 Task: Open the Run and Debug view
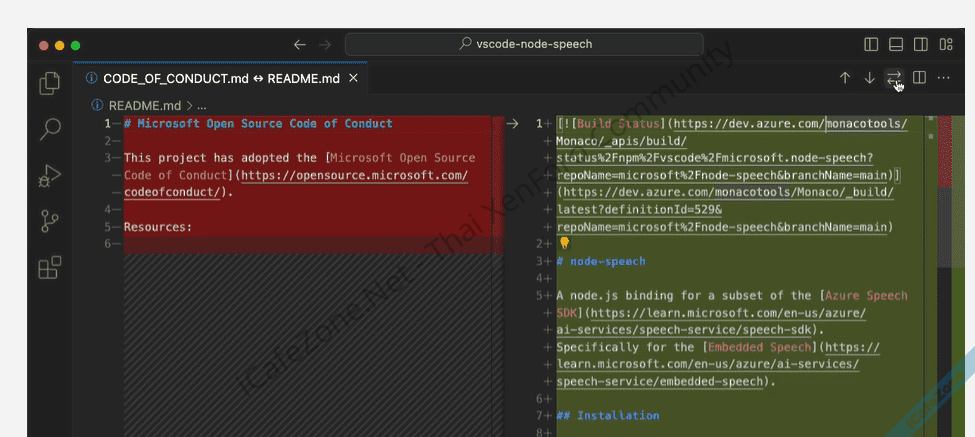[x=49, y=176]
